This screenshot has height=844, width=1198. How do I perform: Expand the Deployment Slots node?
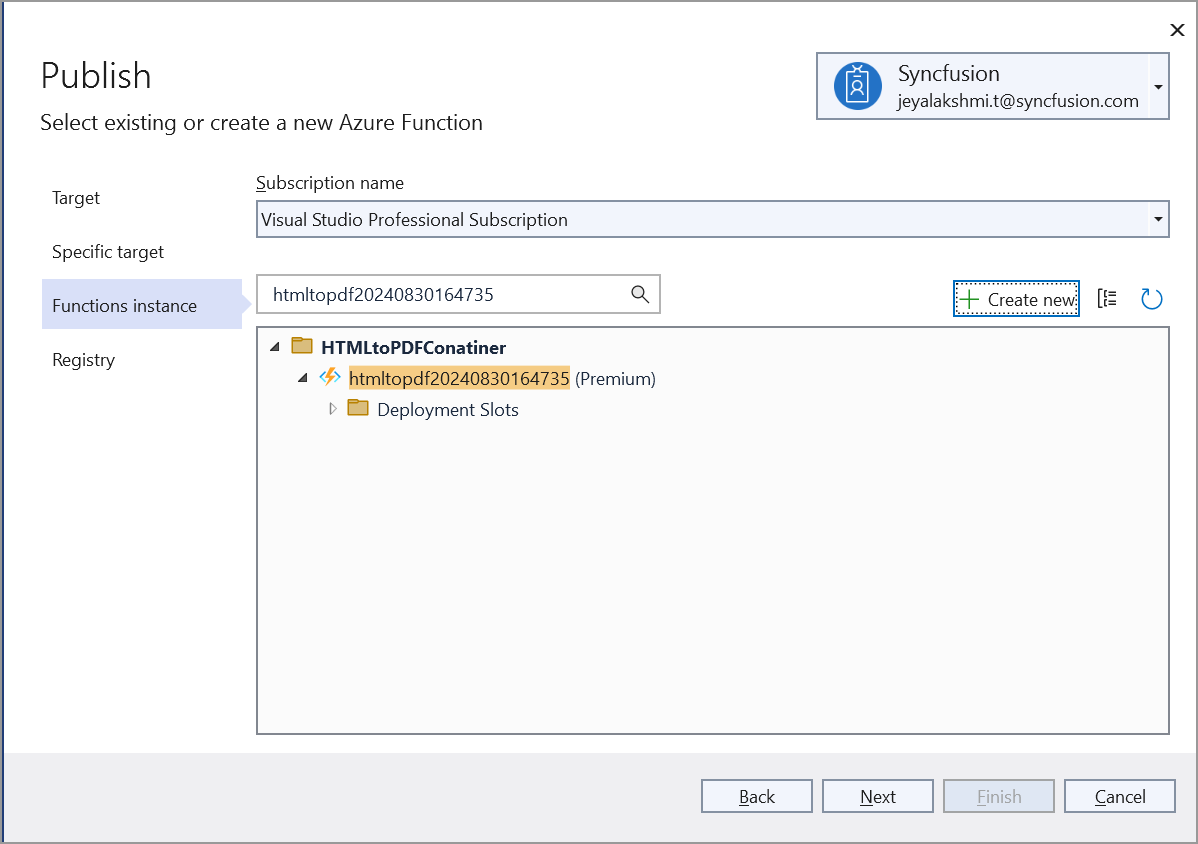[334, 409]
